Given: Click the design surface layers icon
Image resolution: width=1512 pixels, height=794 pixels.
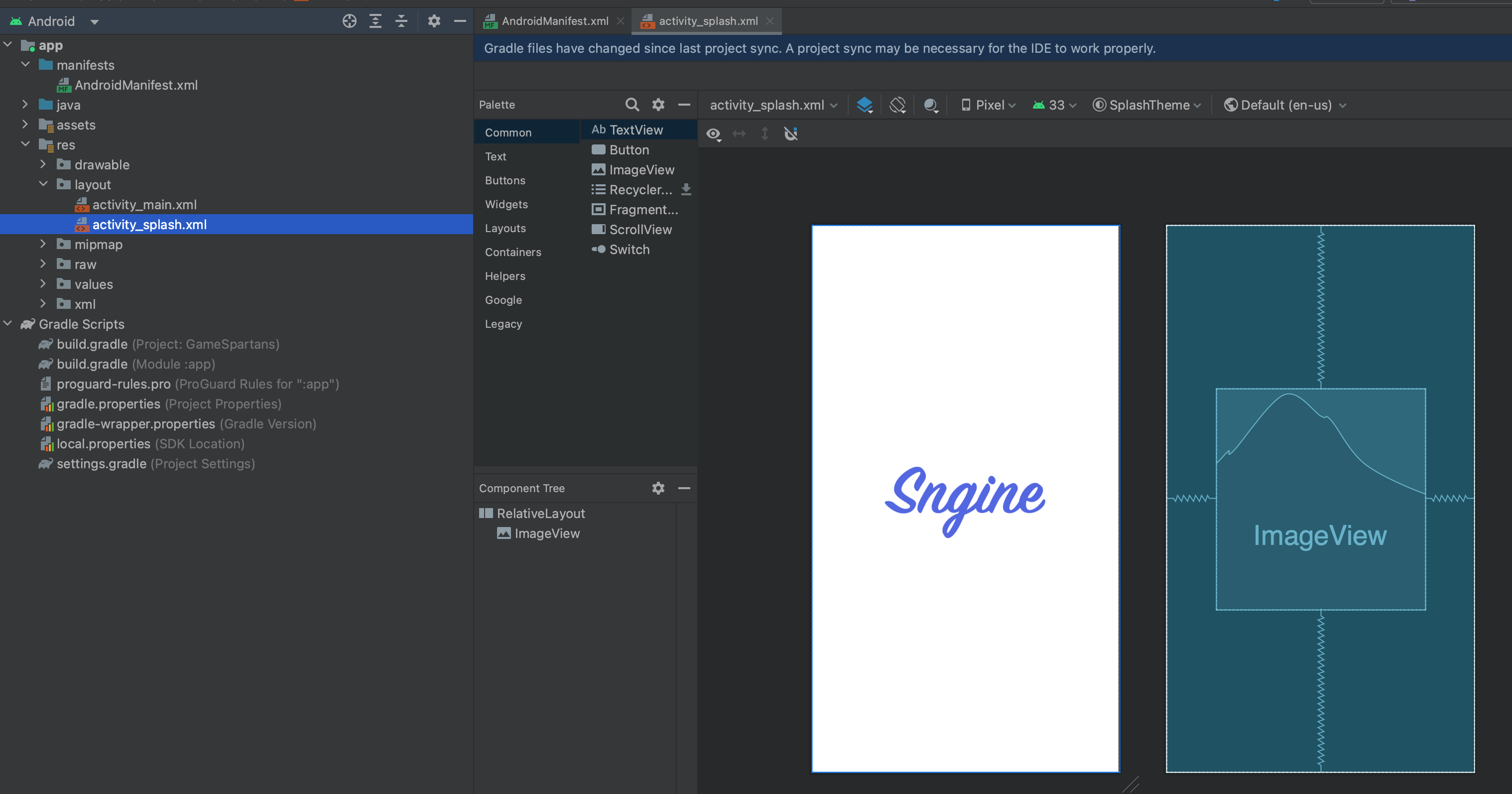Looking at the screenshot, I should pos(864,105).
